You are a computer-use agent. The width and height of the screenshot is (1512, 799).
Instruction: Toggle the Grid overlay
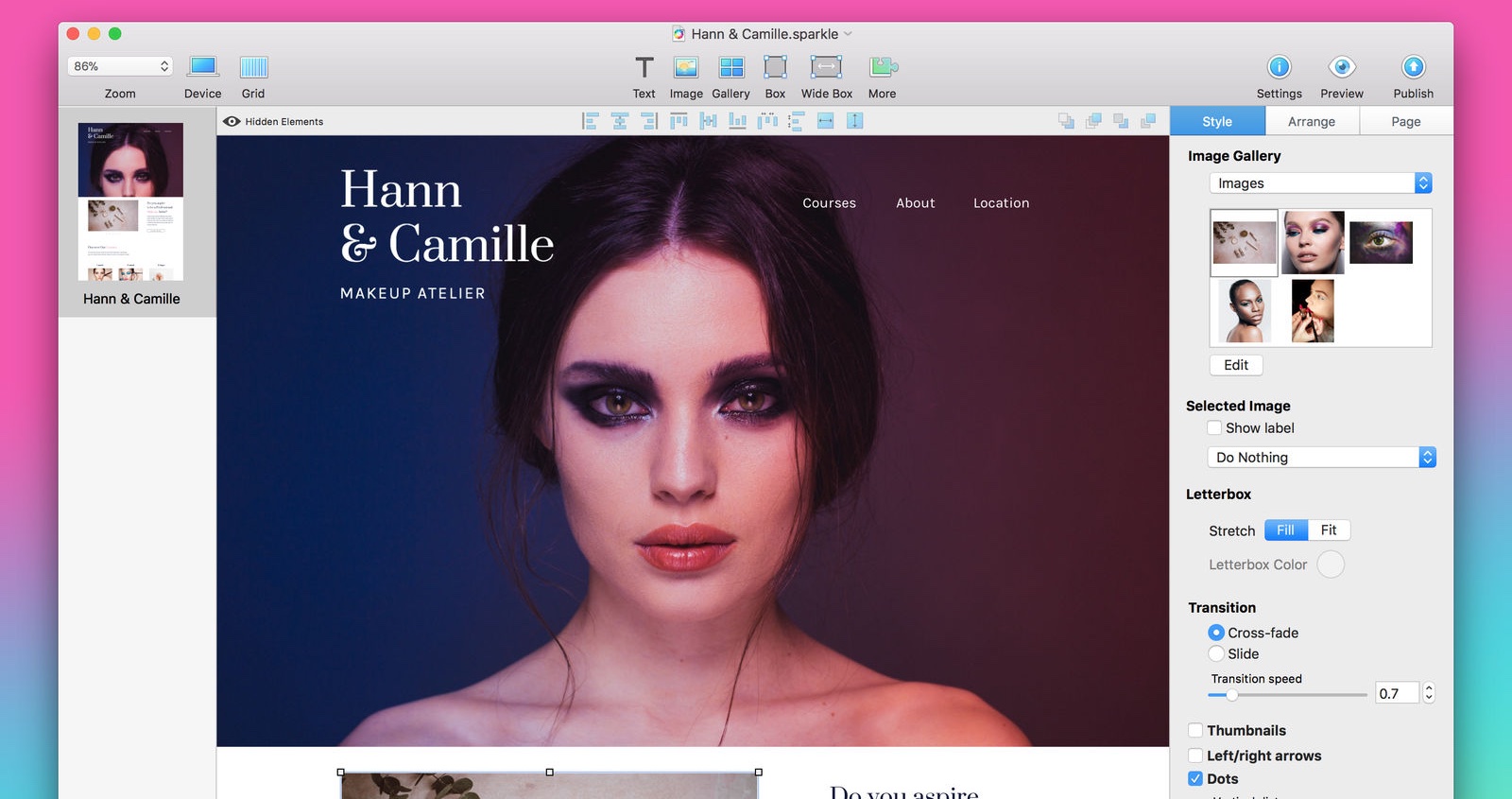pyautogui.click(x=253, y=68)
